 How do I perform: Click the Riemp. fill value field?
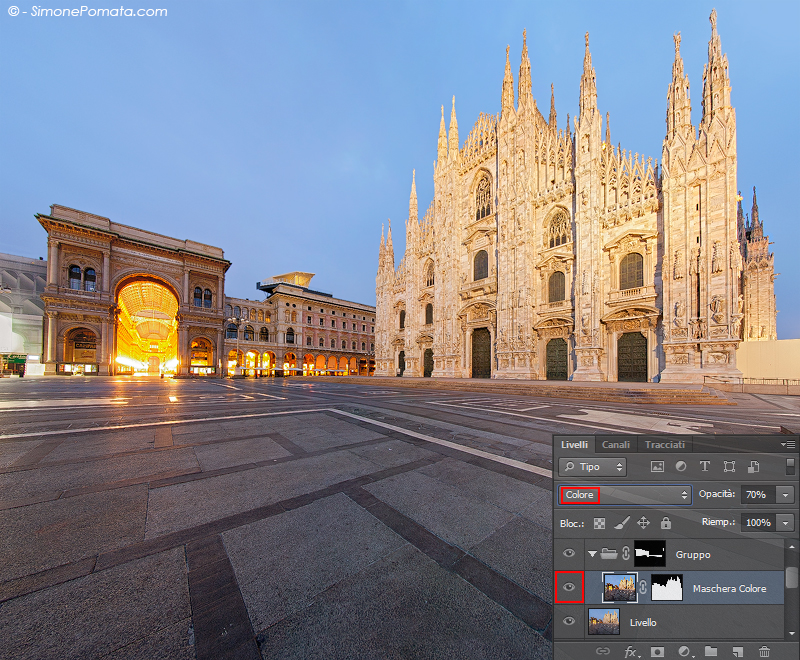click(x=757, y=522)
